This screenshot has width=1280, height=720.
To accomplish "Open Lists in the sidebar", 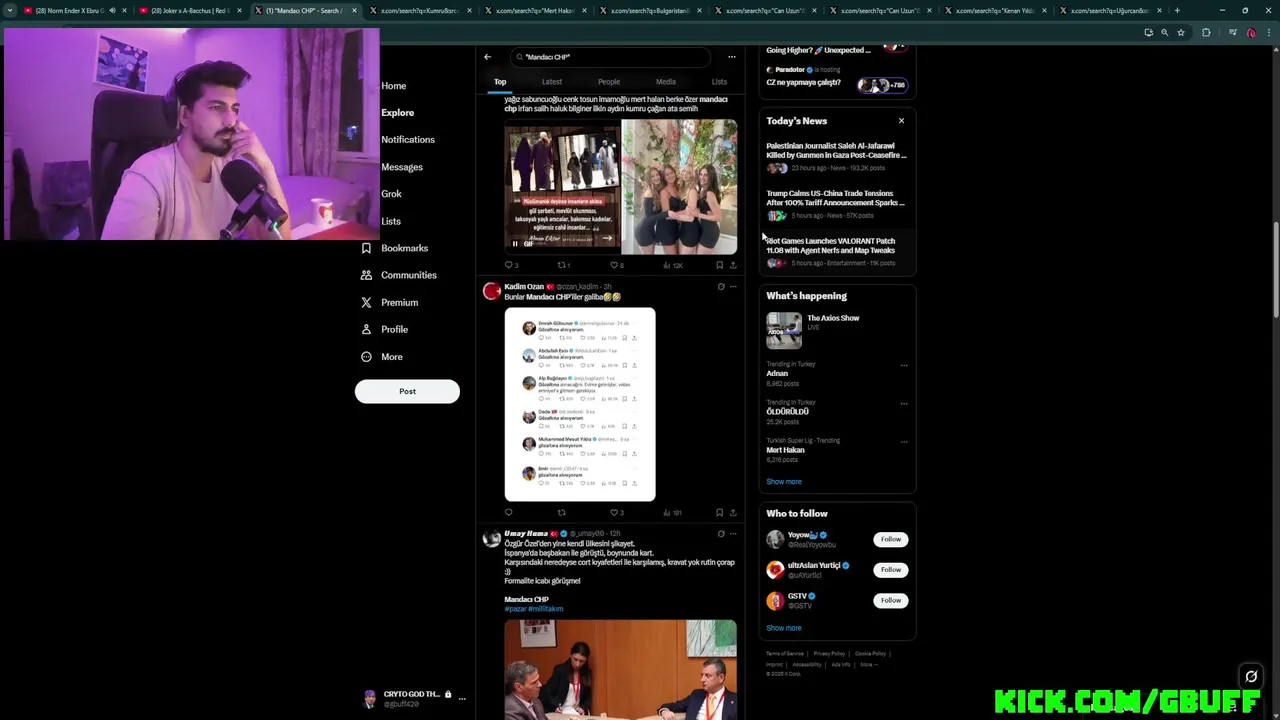I will click(x=390, y=221).
